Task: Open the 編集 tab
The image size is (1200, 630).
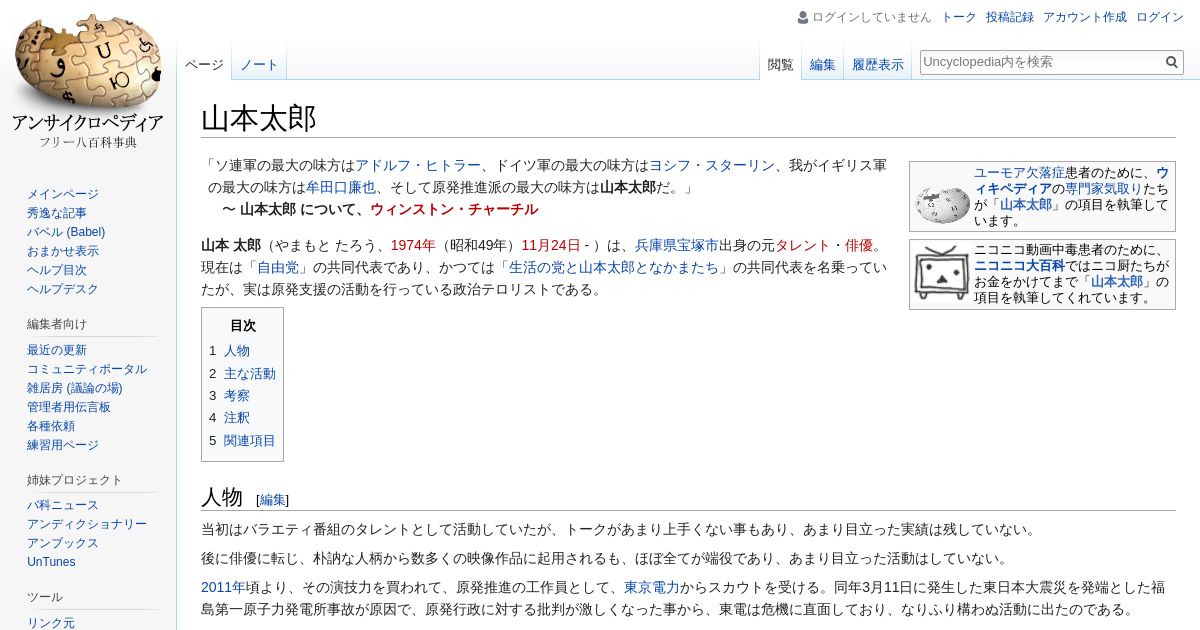Action: (822, 64)
